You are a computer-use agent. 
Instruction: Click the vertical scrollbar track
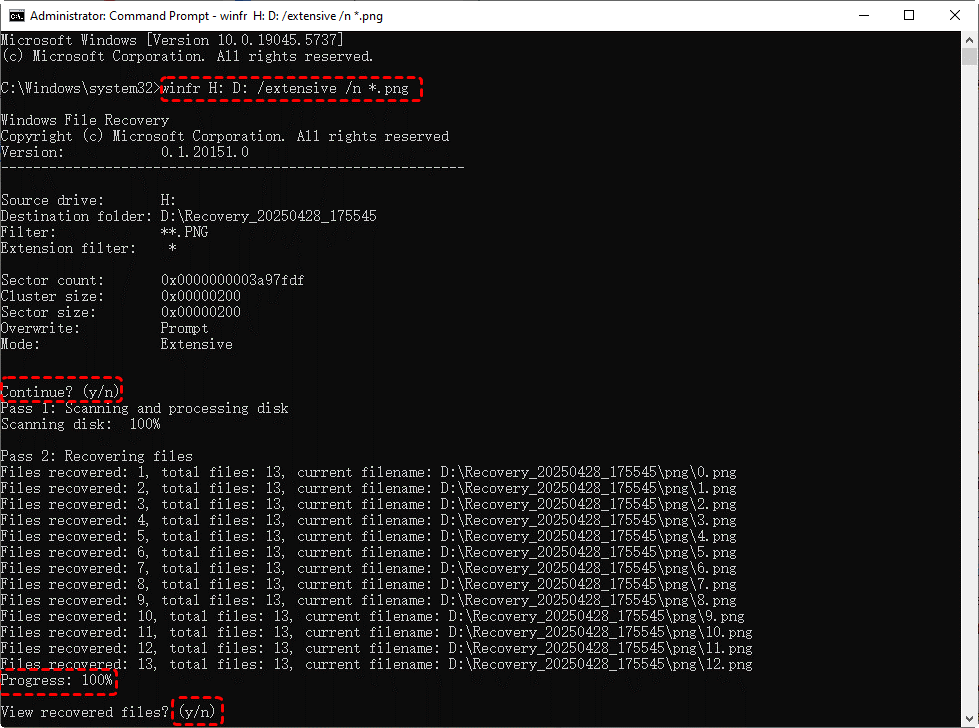(970, 400)
